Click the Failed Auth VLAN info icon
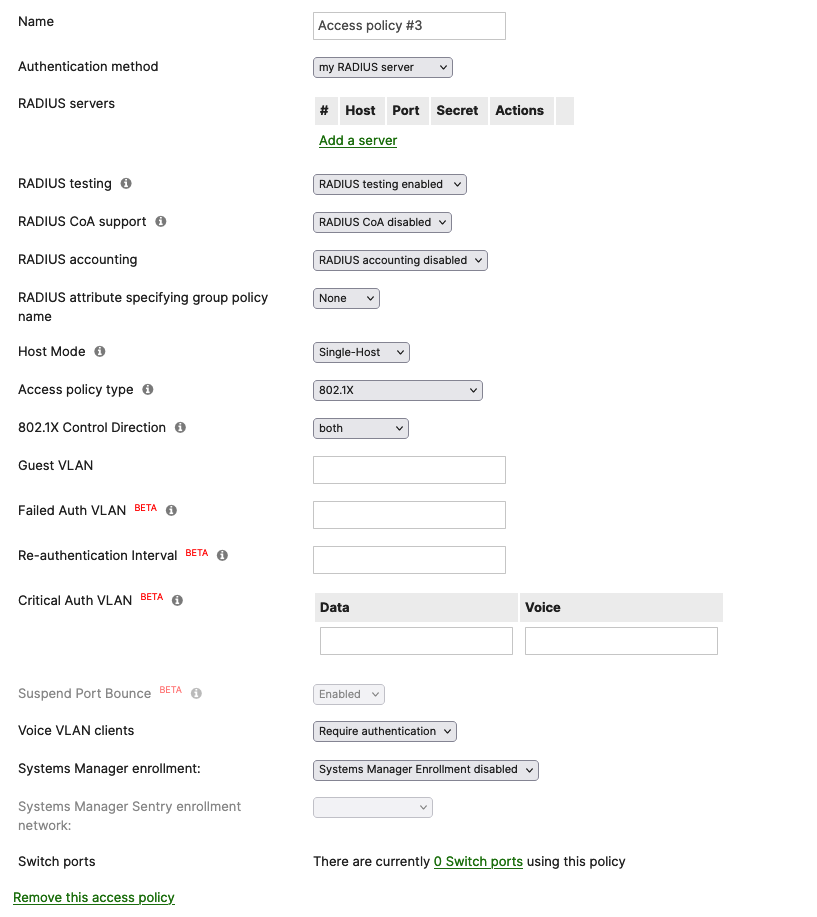This screenshot has height=917, width=817. 170,510
